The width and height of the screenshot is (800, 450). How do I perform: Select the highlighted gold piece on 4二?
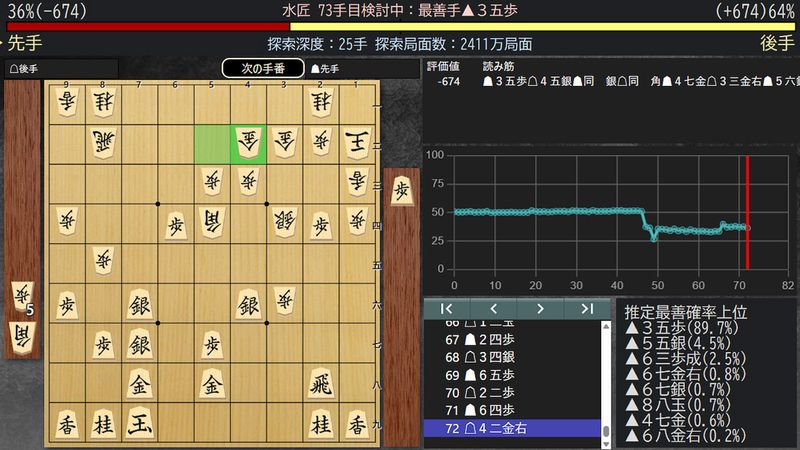point(248,144)
